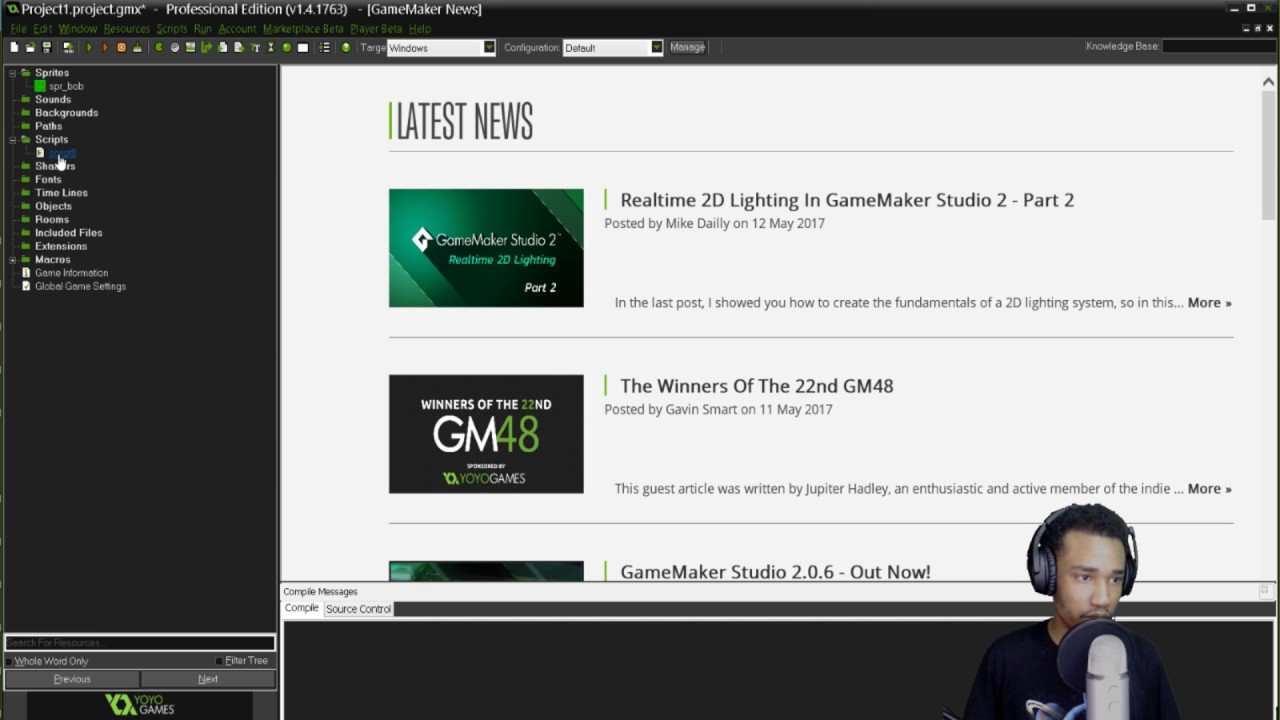The width and height of the screenshot is (1280, 720).
Task: Run in debug mode with orange play icon
Action: coord(105,47)
